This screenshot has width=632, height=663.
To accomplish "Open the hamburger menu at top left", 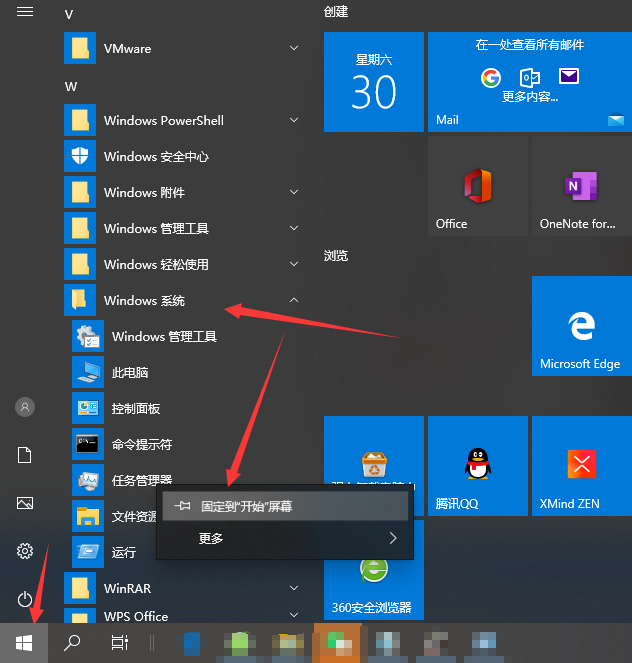I will [x=25, y=12].
